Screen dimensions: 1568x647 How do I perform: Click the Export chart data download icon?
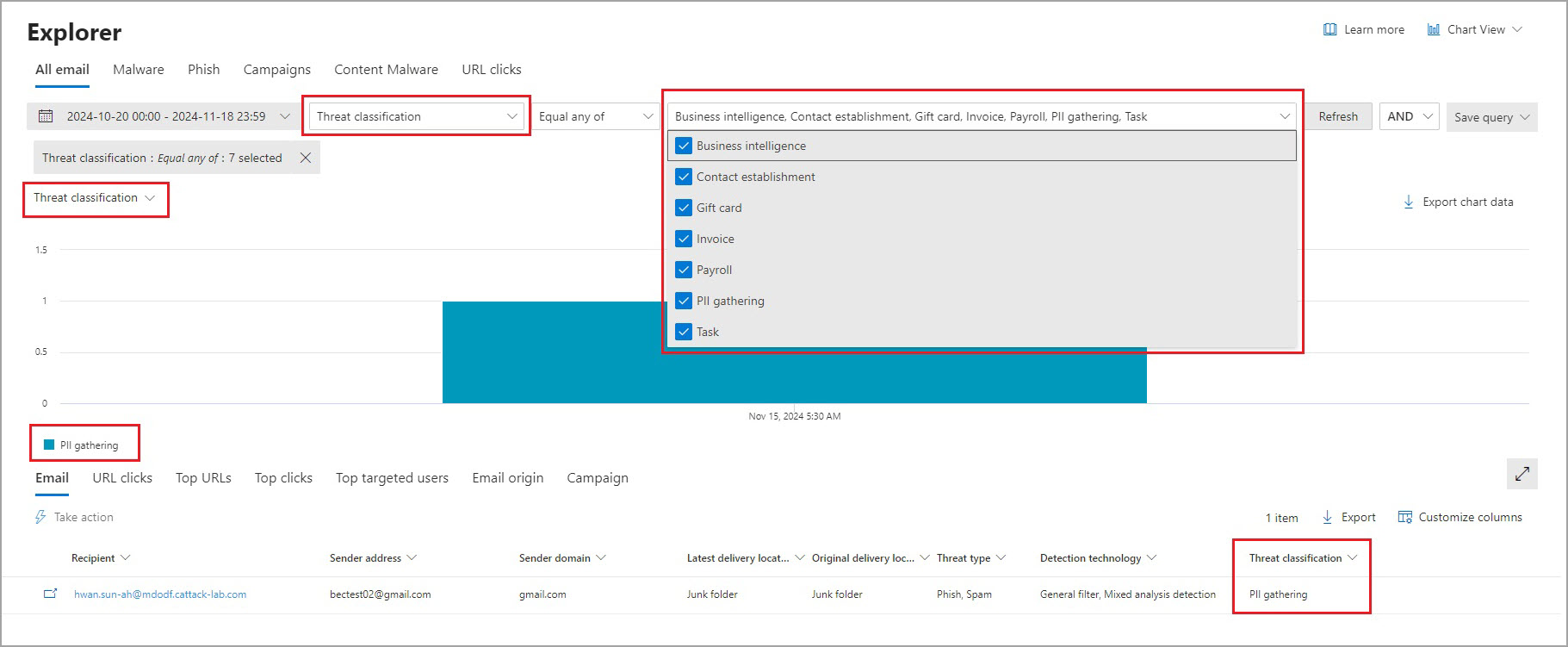pyautogui.click(x=1409, y=202)
